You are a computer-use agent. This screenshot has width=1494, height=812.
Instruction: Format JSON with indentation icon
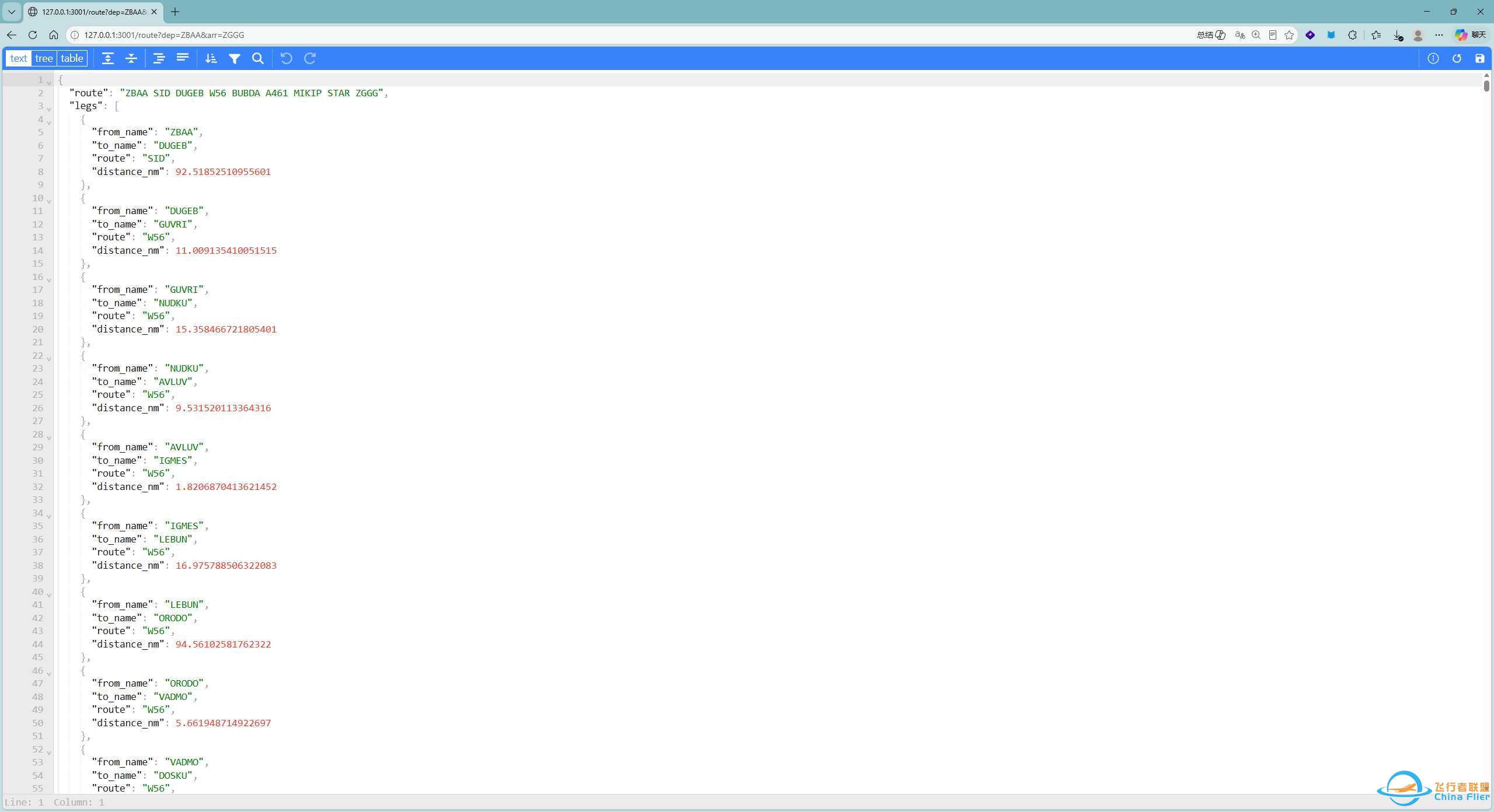tap(159, 58)
